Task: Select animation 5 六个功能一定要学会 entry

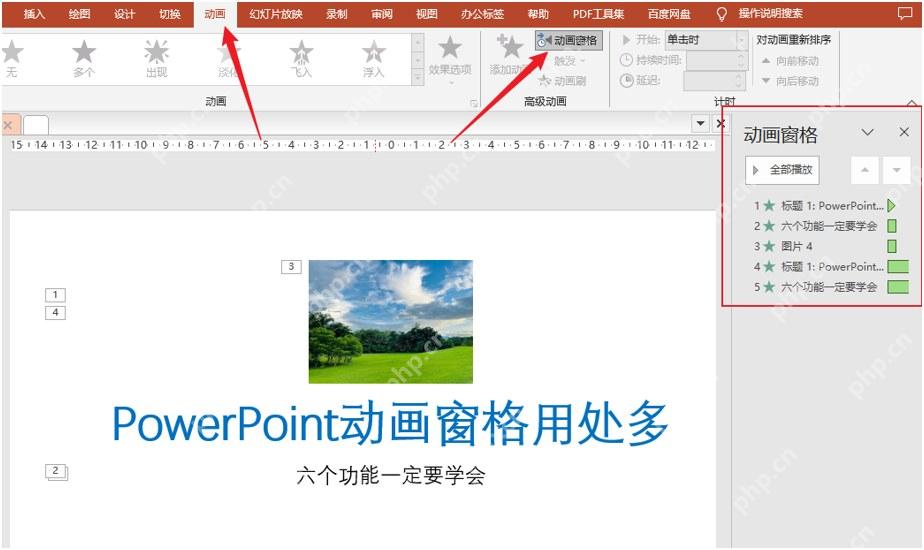Action: coord(825,287)
